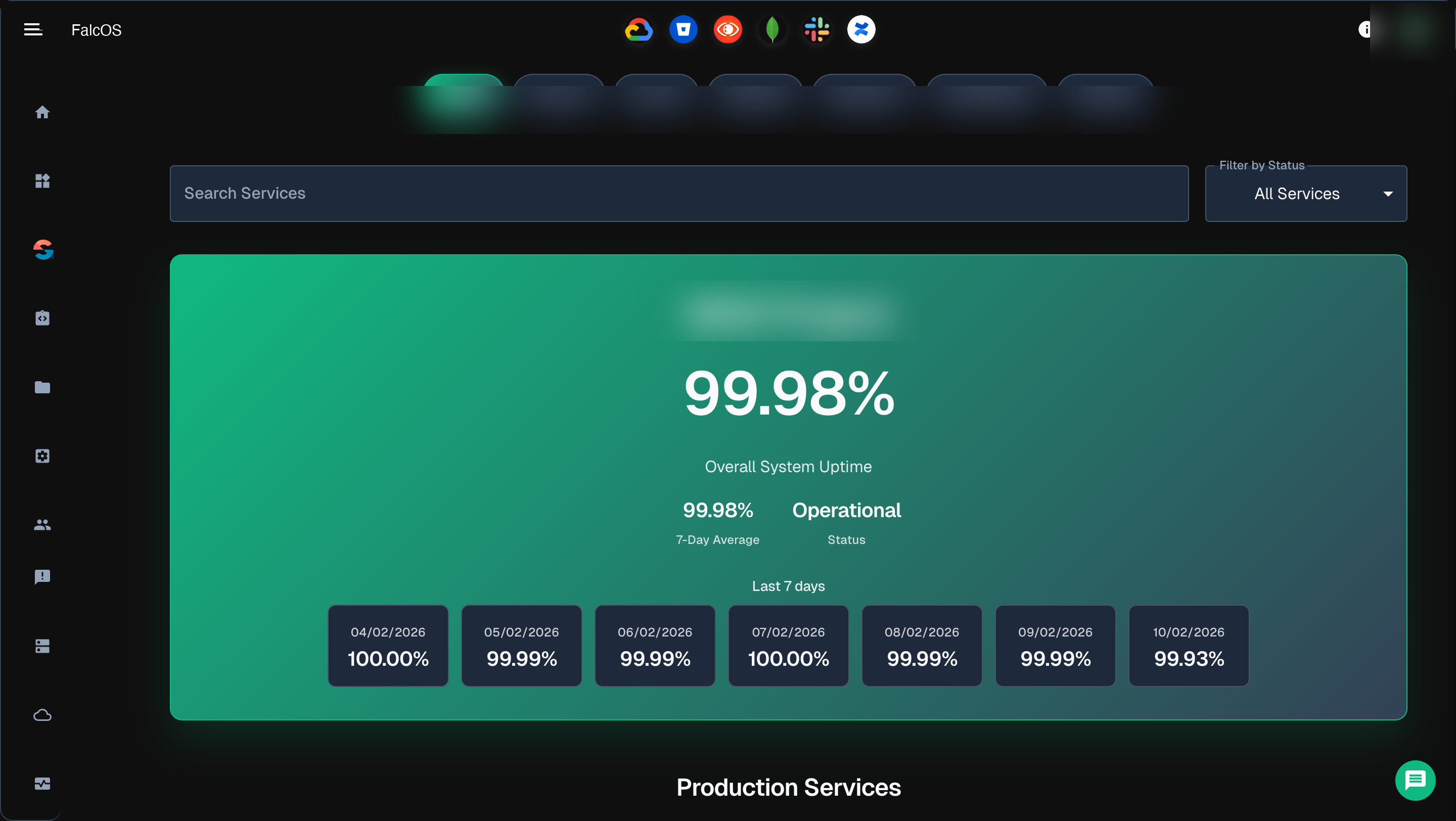Image resolution: width=1456 pixels, height=821 pixels.
Task: Open Settings via the gear sidebar icon
Action: click(x=42, y=456)
